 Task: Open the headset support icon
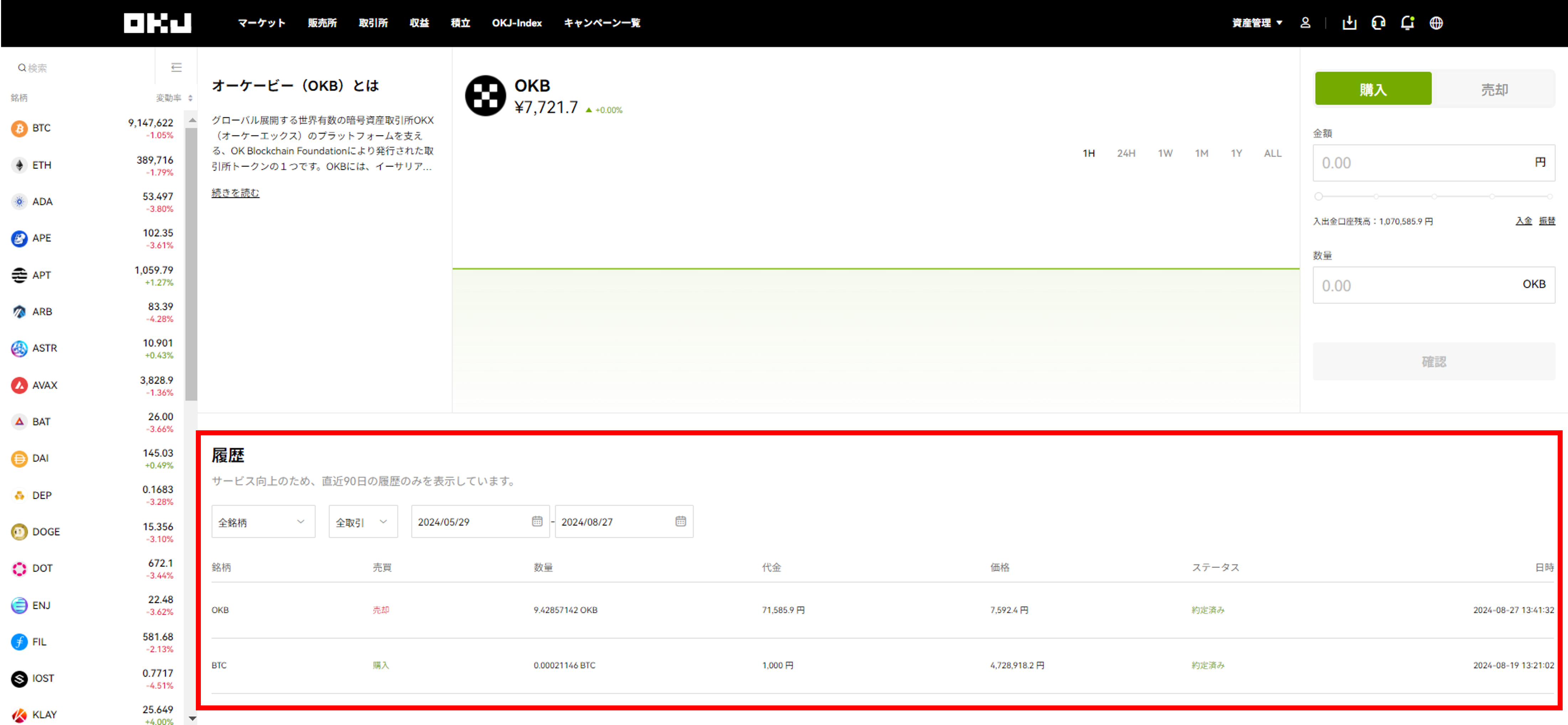coord(1378,23)
